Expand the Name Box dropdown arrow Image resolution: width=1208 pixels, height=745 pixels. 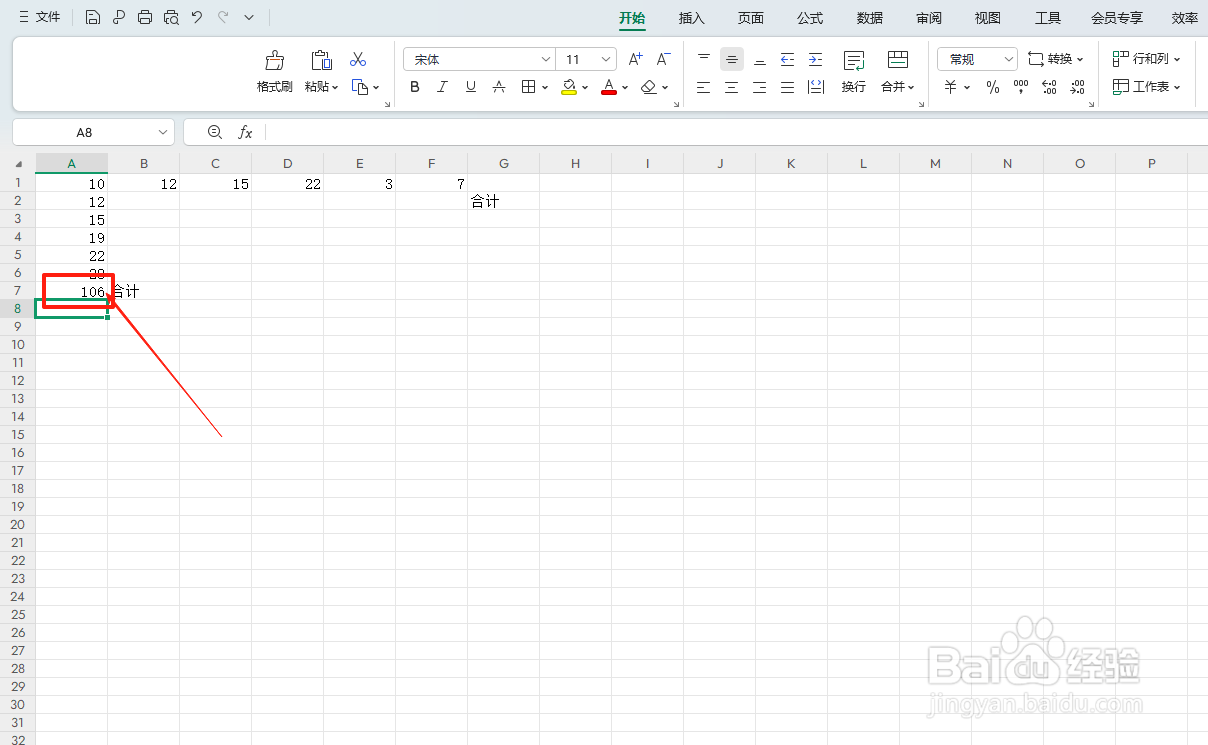(164, 132)
